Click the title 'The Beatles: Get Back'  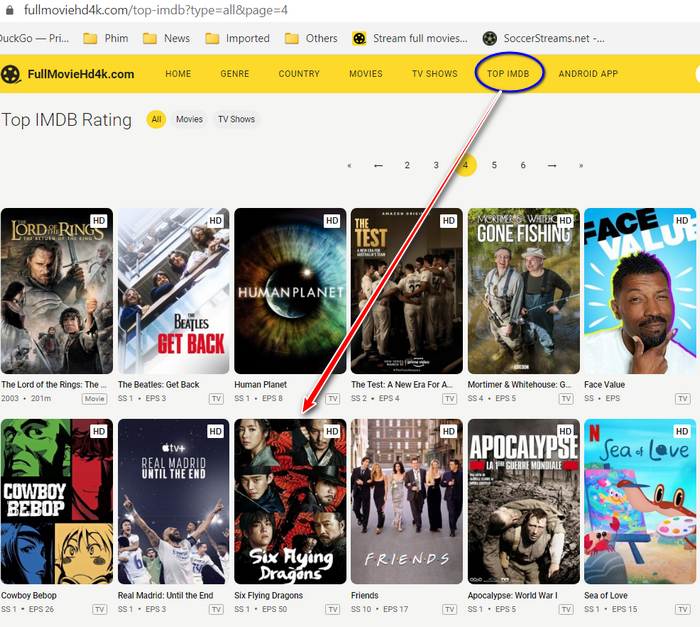coord(158,385)
